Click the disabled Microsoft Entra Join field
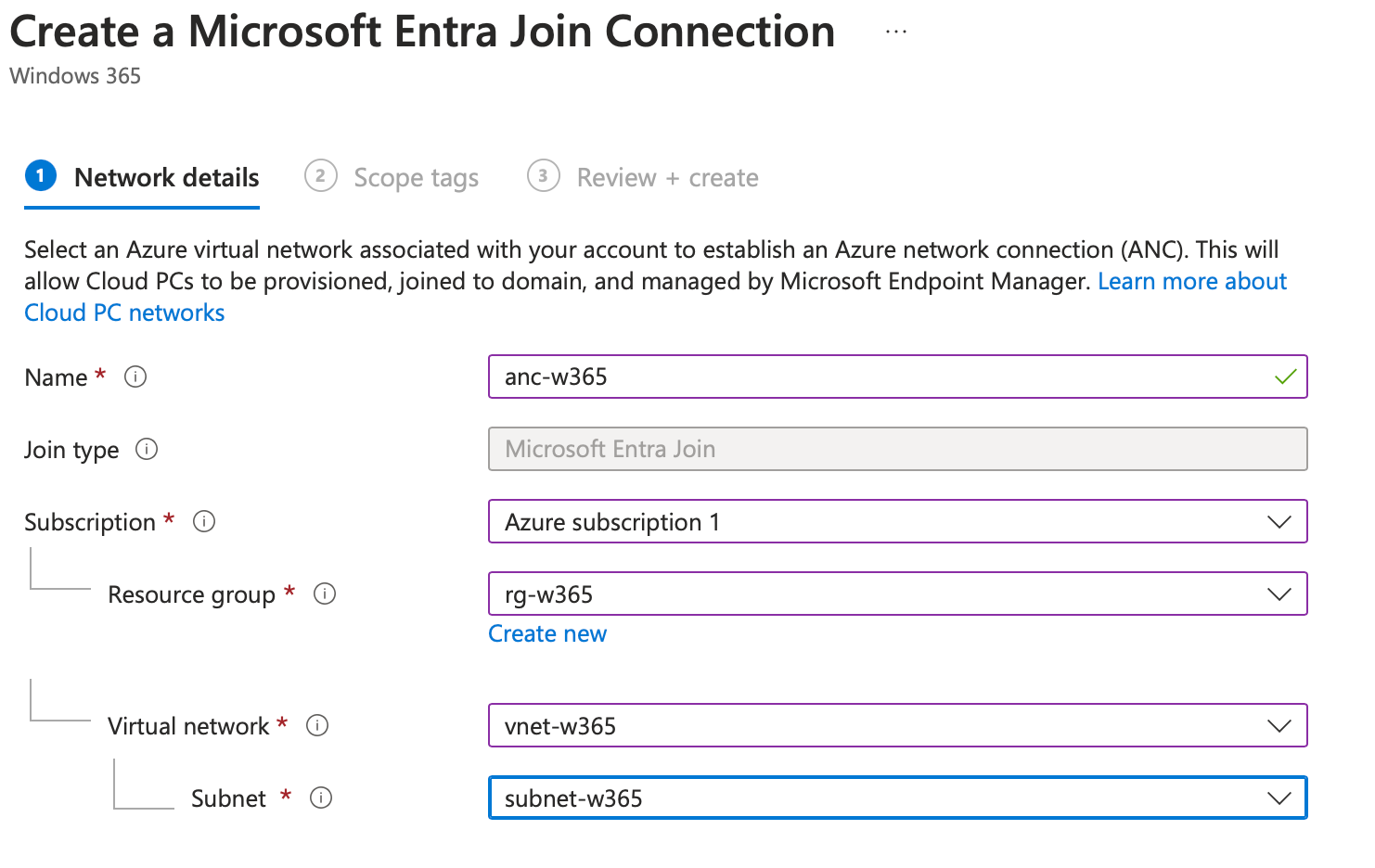Image resolution: width=1375 pixels, height=868 pixels. tap(897, 450)
